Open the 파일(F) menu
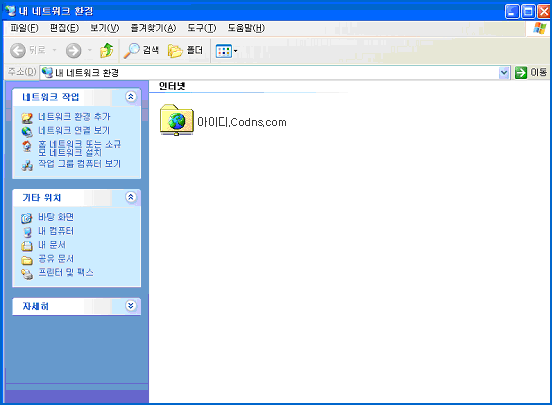Image resolution: width=552 pixels, height=405 pixels. click(24, 28)
